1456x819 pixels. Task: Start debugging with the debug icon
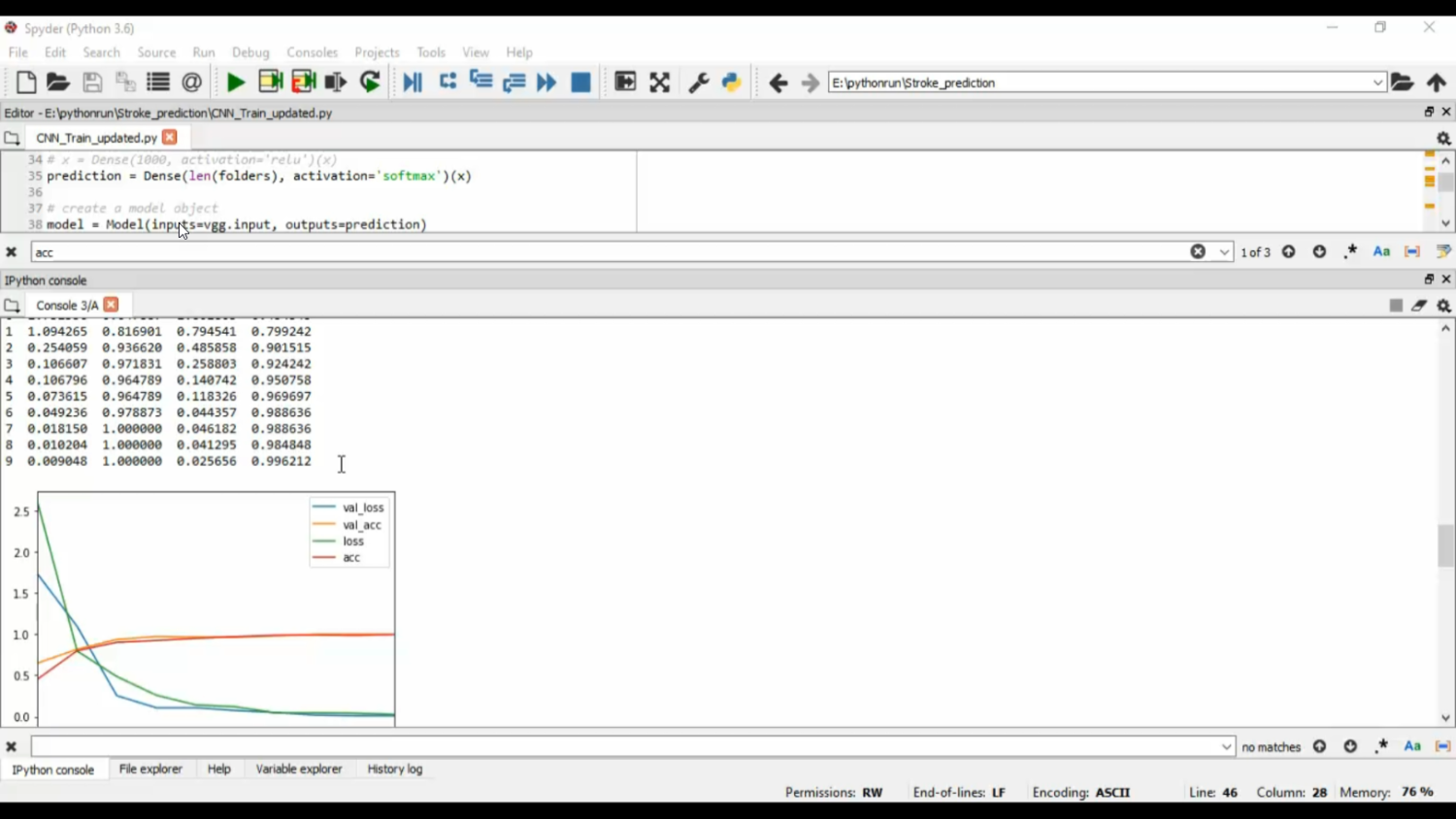point(412,82)
